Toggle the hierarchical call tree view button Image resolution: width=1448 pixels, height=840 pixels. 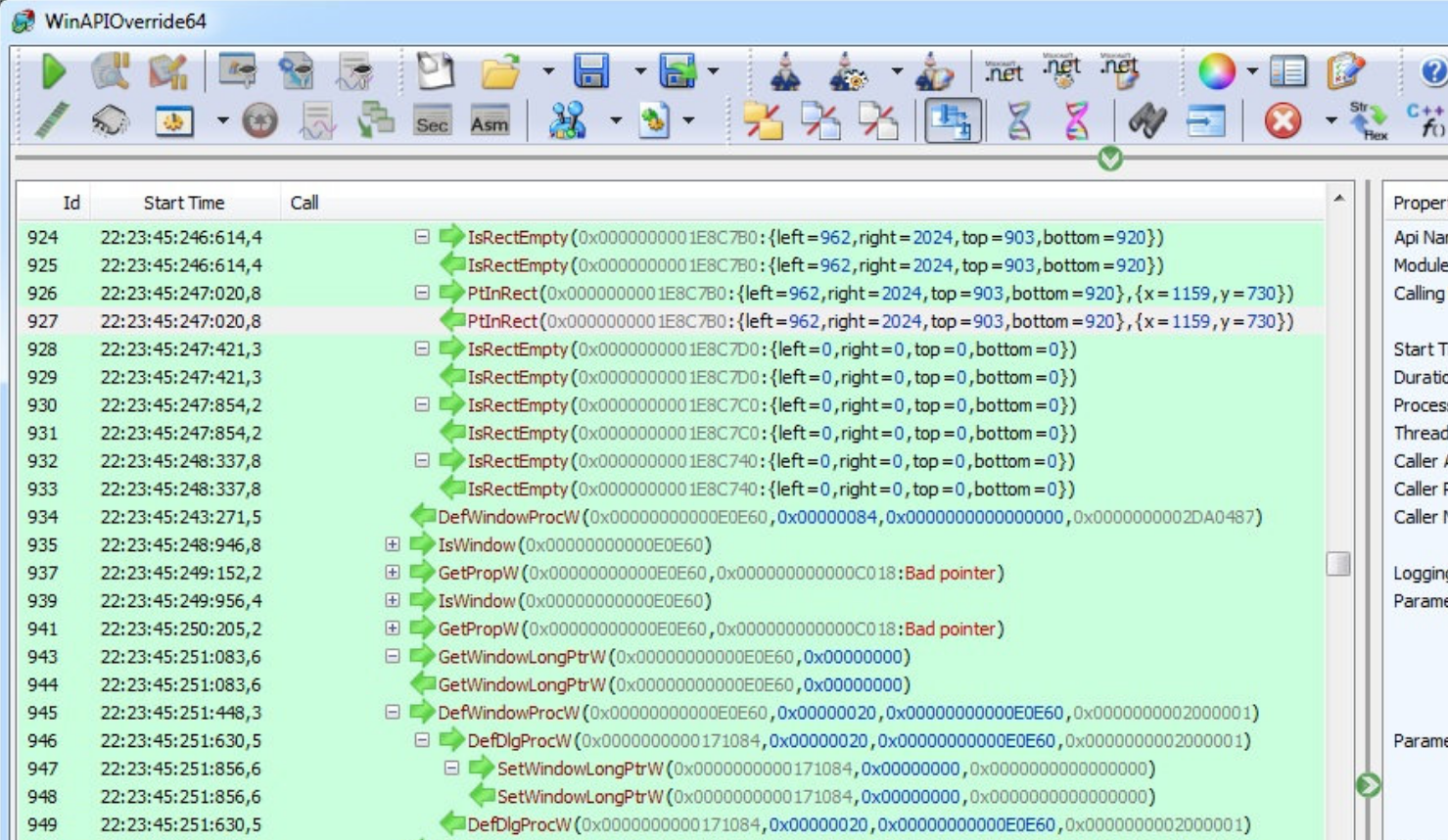[953, 120]
